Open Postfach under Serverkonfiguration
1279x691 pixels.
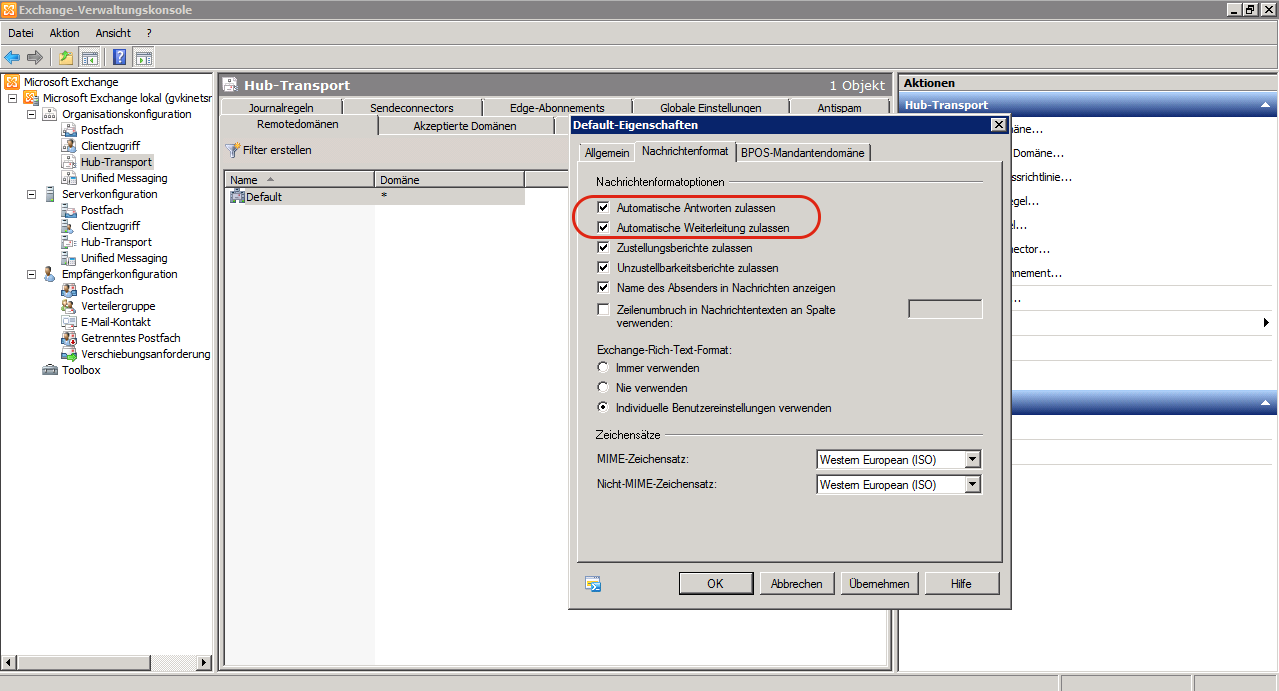coord(102,210)
